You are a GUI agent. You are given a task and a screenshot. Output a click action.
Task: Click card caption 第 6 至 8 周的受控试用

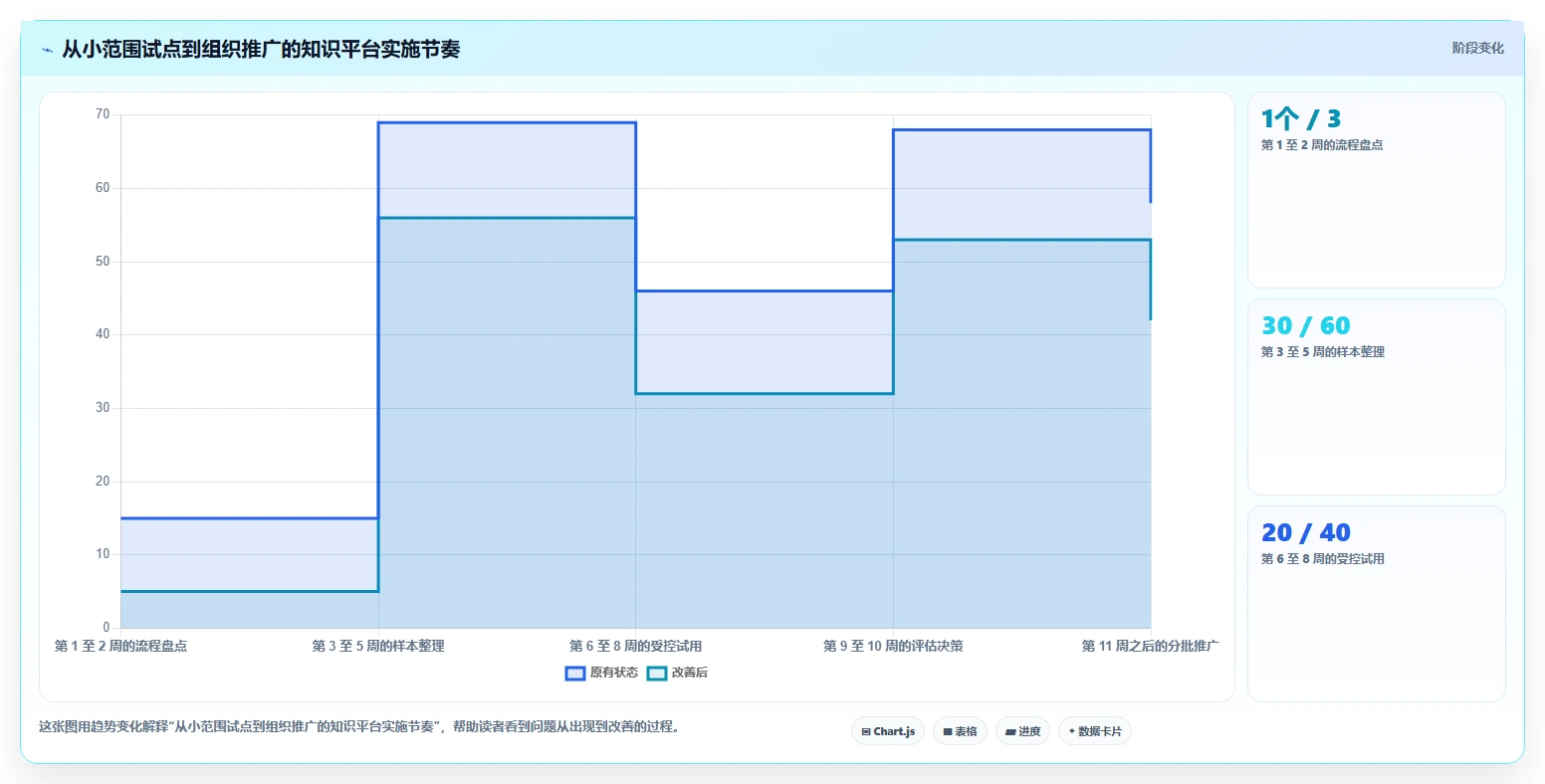pos(1322,559)
